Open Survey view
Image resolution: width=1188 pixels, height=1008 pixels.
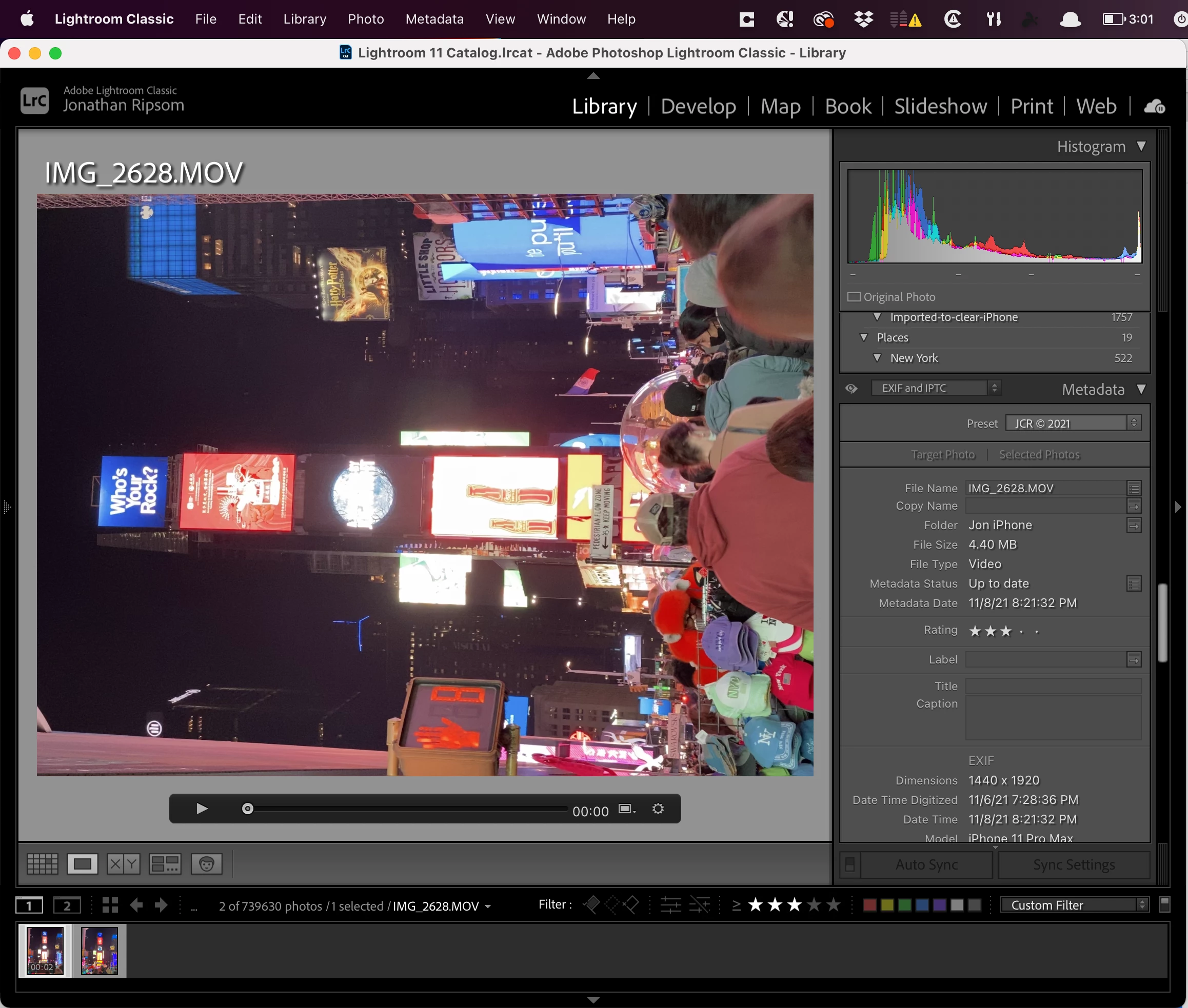165,864
